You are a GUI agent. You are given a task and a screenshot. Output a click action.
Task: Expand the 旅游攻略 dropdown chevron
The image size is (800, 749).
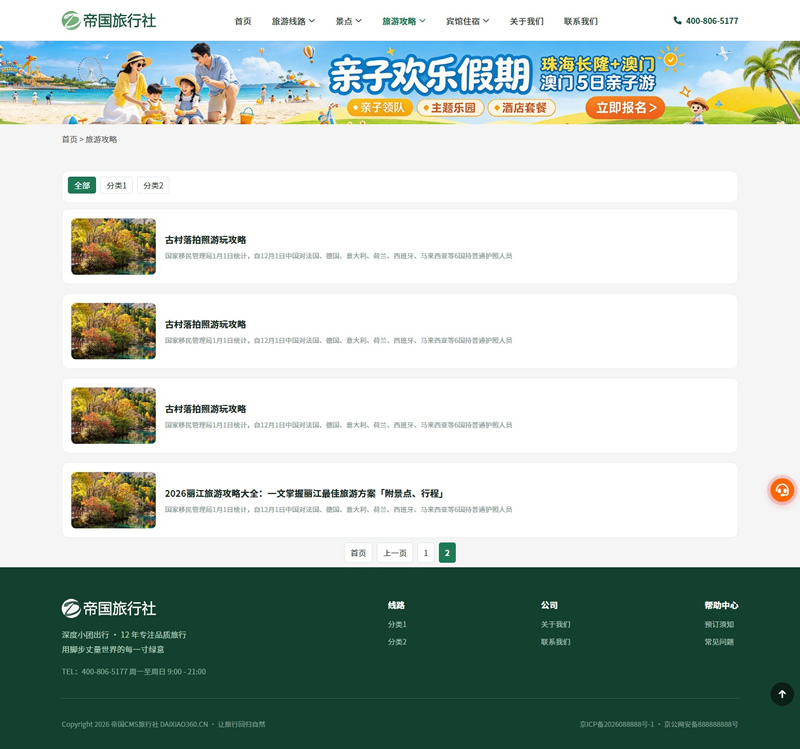(x=422, y=21)
